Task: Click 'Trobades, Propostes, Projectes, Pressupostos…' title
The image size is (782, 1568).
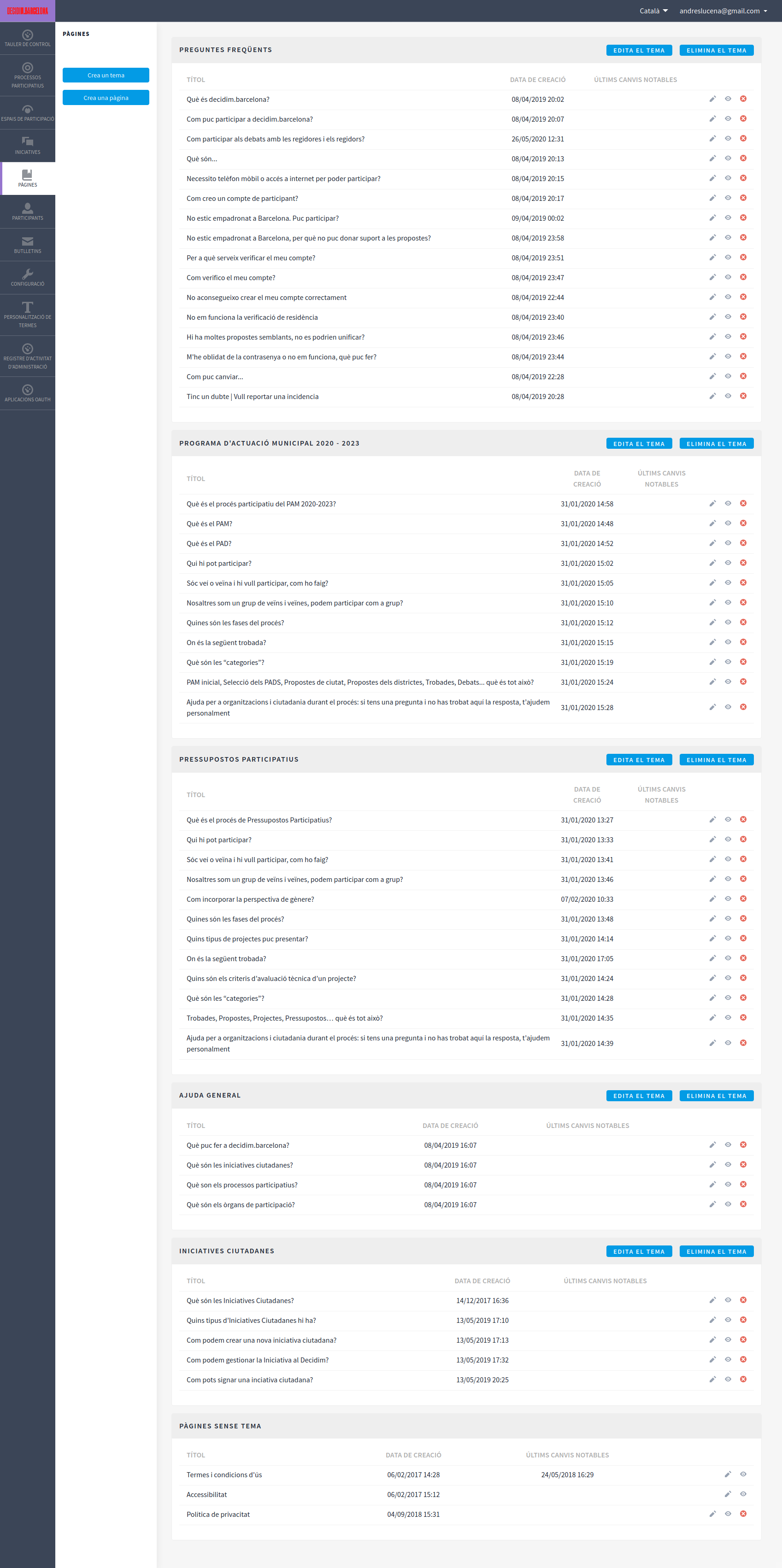Action: 285,1018
